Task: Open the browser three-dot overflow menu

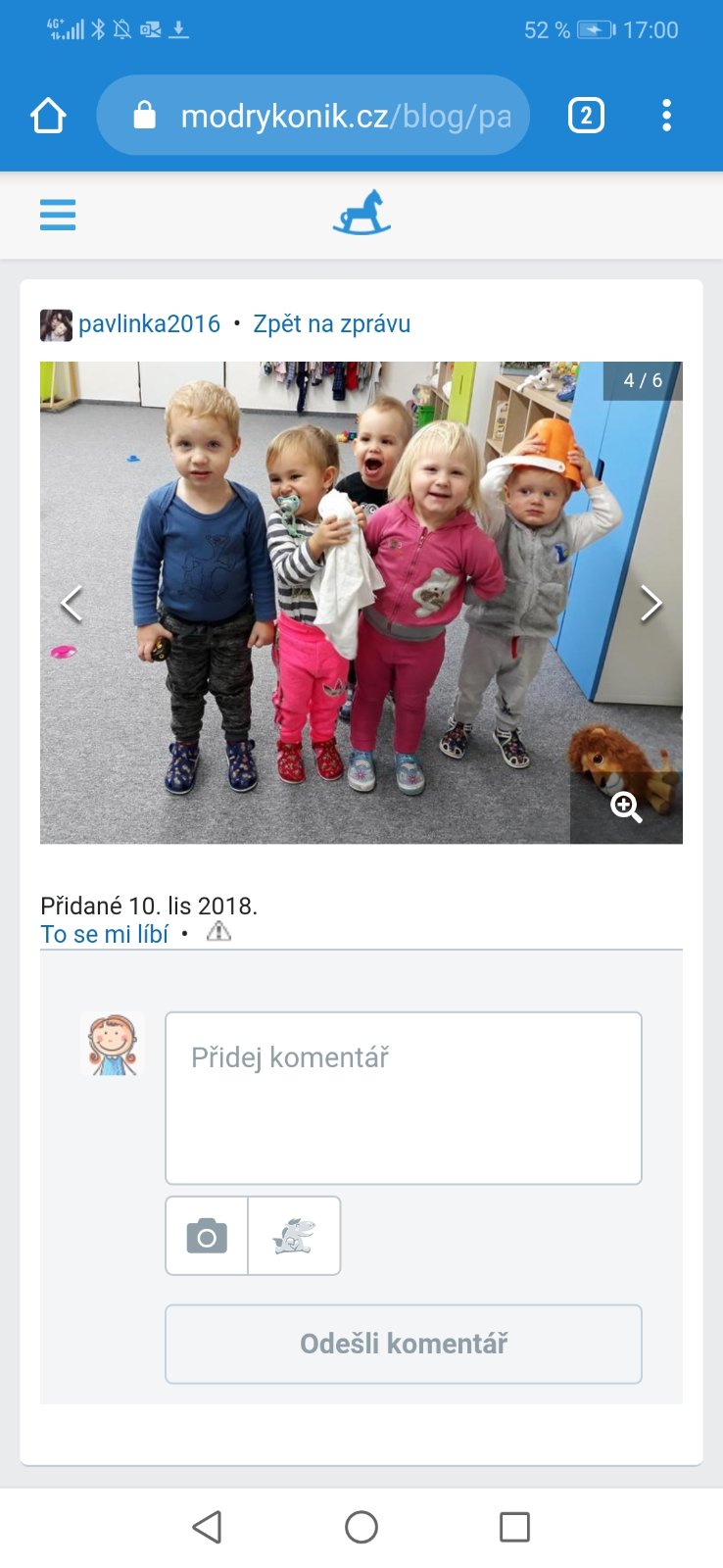Action: [x=666, y=116]
